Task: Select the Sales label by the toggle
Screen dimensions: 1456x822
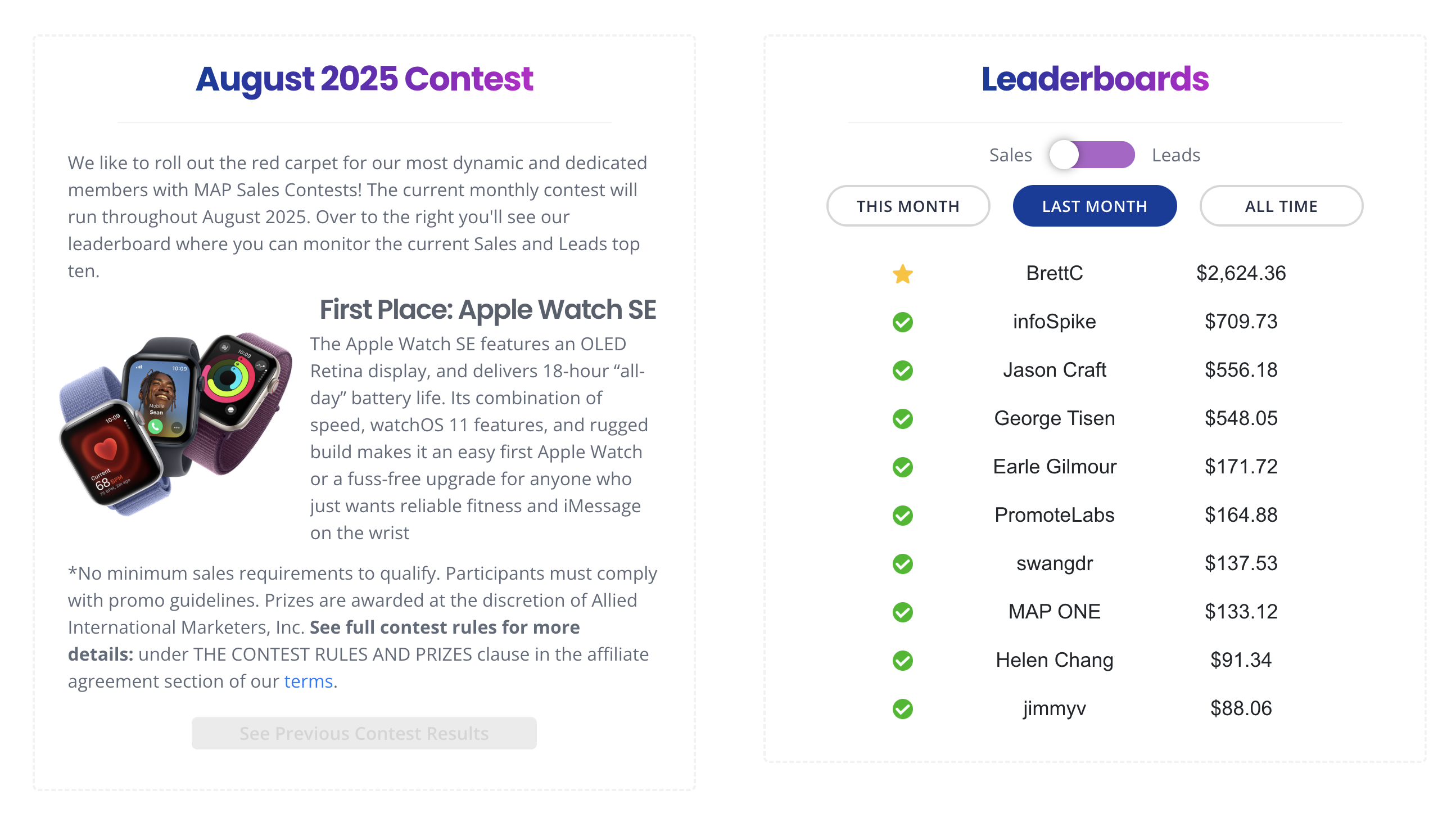Action: 1010,155
